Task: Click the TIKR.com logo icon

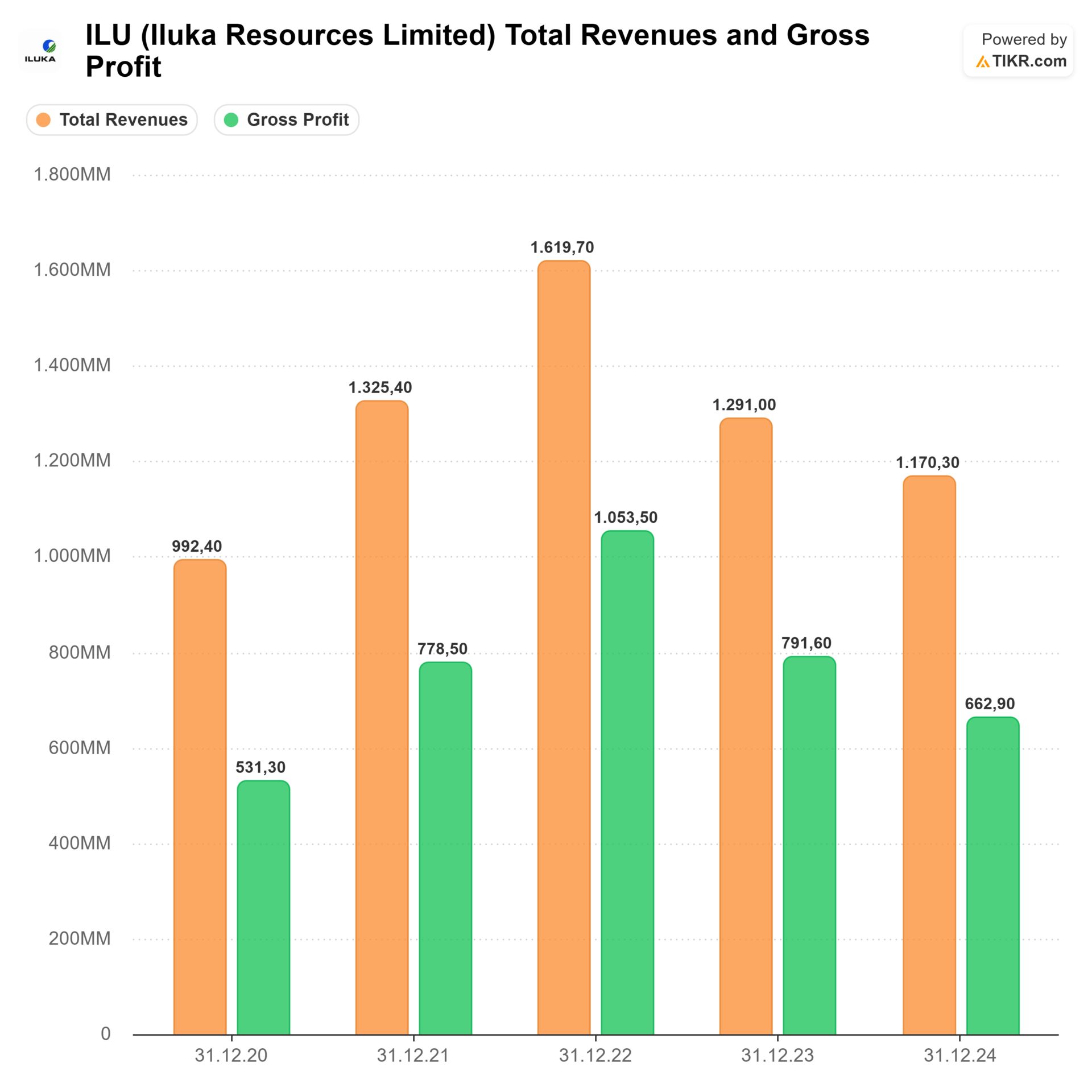Action: (x=982, y=61)
